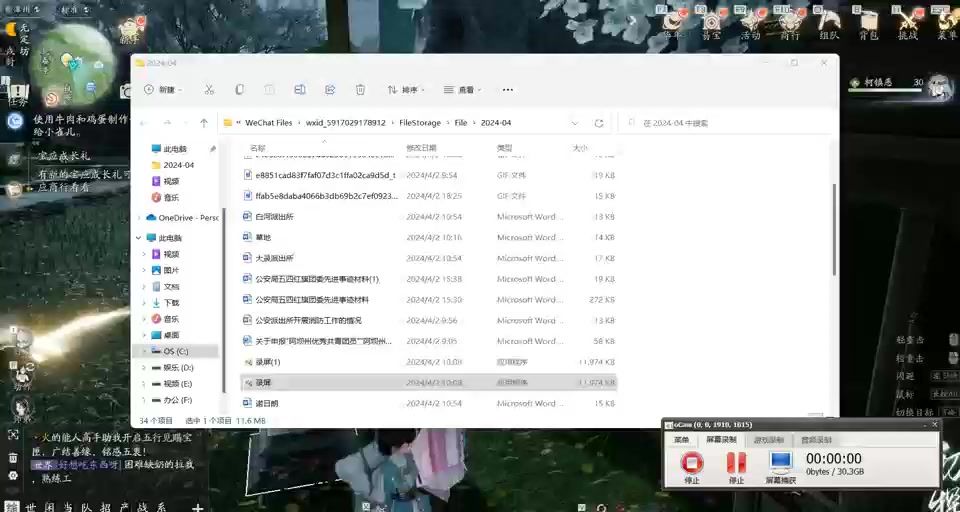960x512 pixels.
Task: Click the Copy icon in Explorer toolbar
Action: [239, 90]
